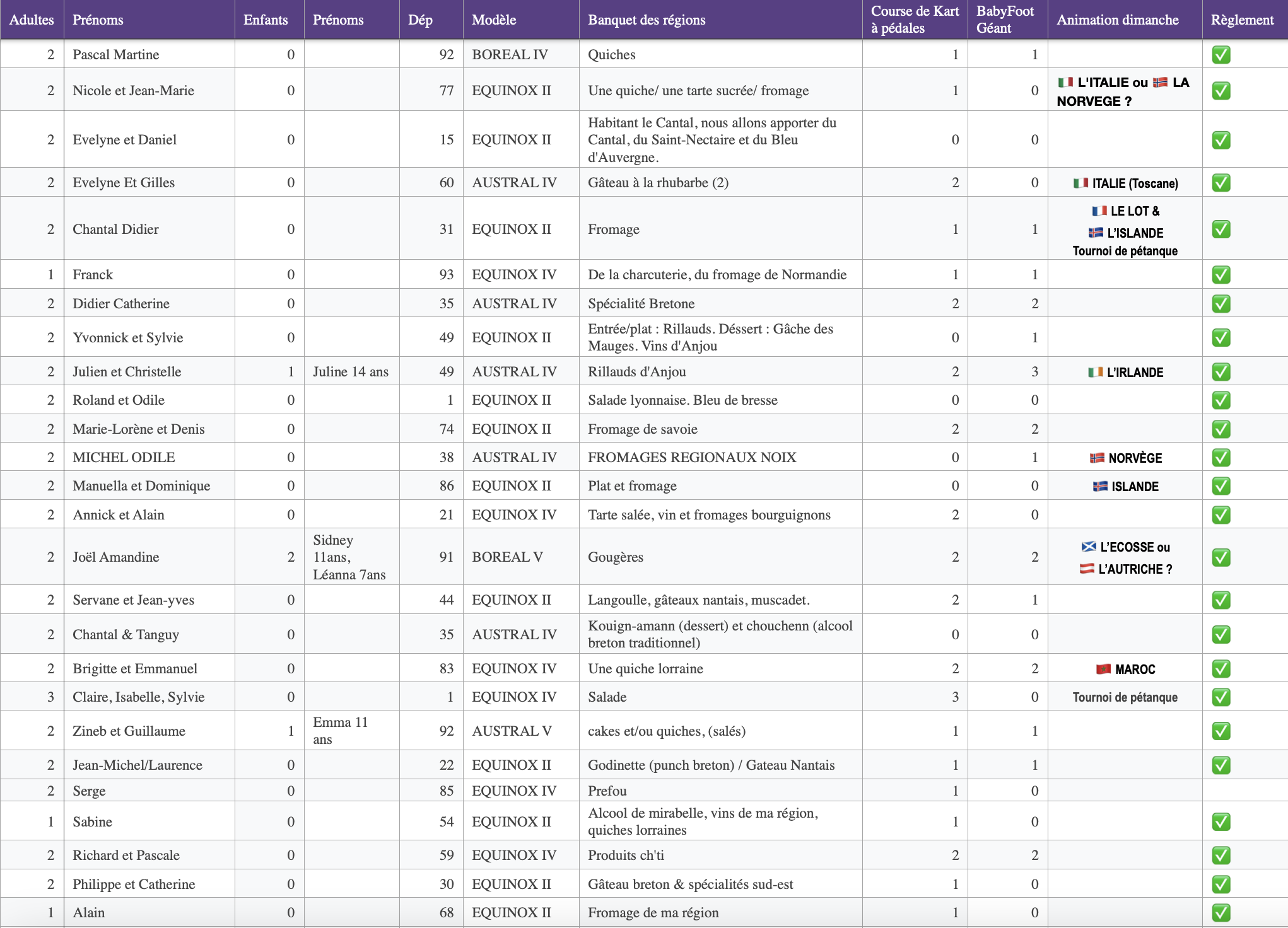Select the cell 'Gougères'
The width and height of the screenshot is (1288, 928).
(x=721, y=557)
